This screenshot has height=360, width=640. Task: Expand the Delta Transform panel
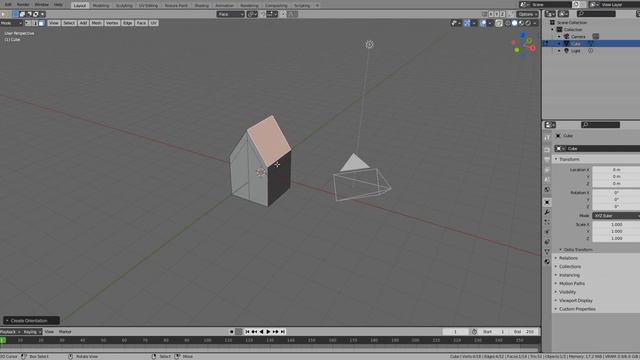(578, 249)
